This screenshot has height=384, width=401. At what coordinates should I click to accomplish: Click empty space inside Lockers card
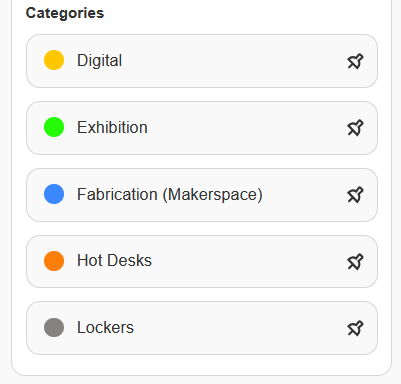point(240,328)
